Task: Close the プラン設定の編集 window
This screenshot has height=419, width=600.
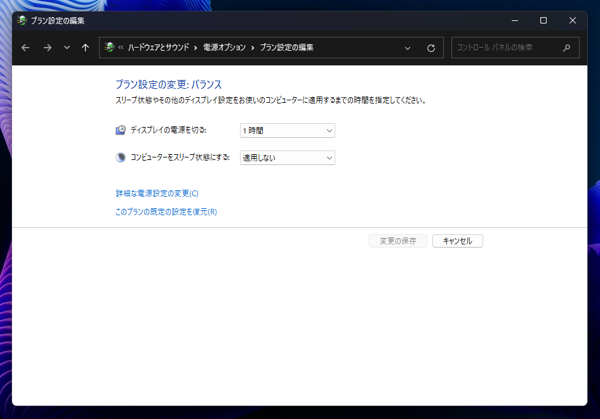Action: click(572, 21)
